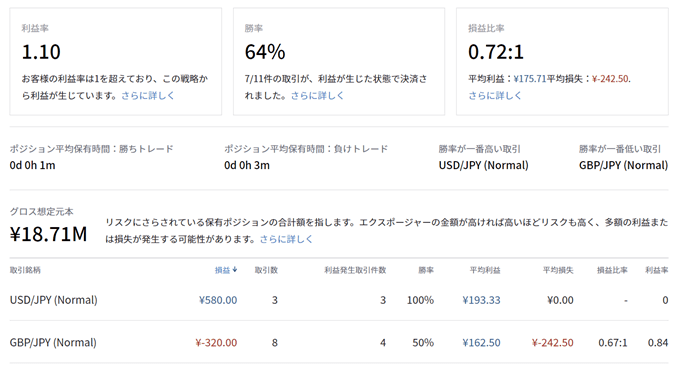
Task: Click GBP/JPY (Normal) under 勝率が一番低い取引
Action: (x=624, y=165)
